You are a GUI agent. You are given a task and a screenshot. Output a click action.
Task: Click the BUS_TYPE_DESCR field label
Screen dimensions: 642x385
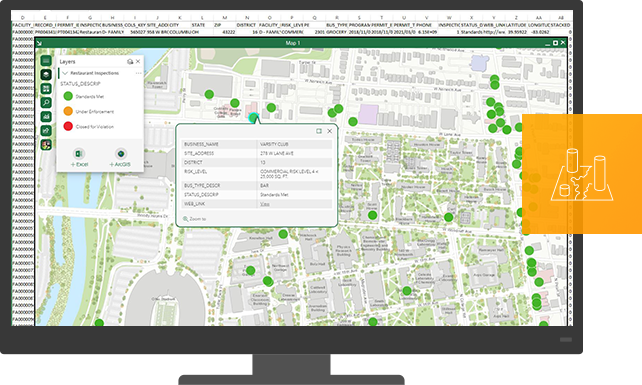pos(202,186)
